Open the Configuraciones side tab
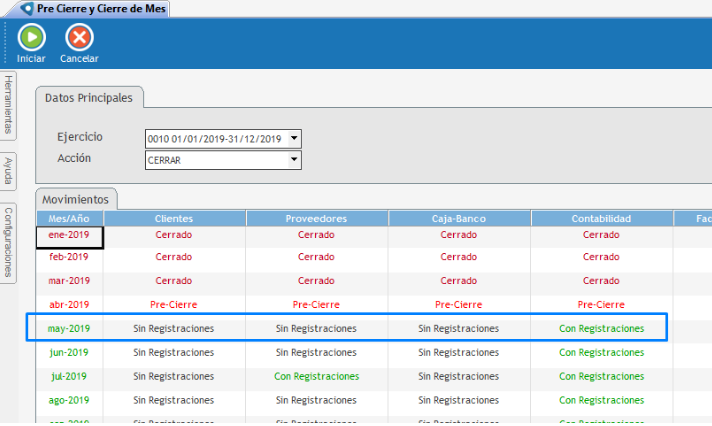The height and width of the screenshot is (426, 712). pyautogui.click(x=9, y=241)
